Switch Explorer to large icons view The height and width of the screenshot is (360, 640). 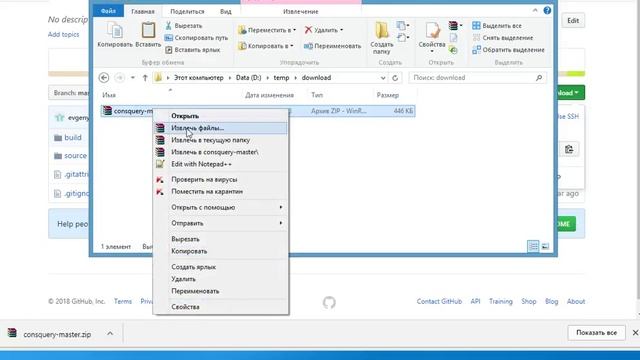[545, 246]
